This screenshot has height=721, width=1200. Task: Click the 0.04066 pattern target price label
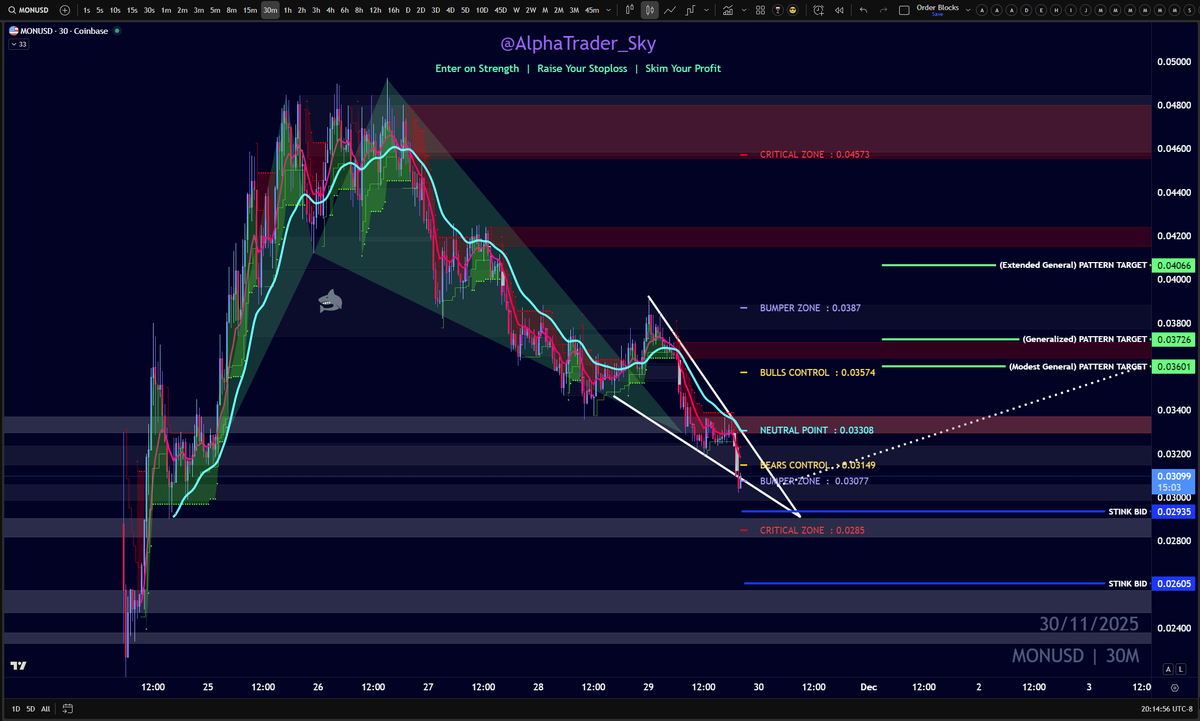(1172, 265)
